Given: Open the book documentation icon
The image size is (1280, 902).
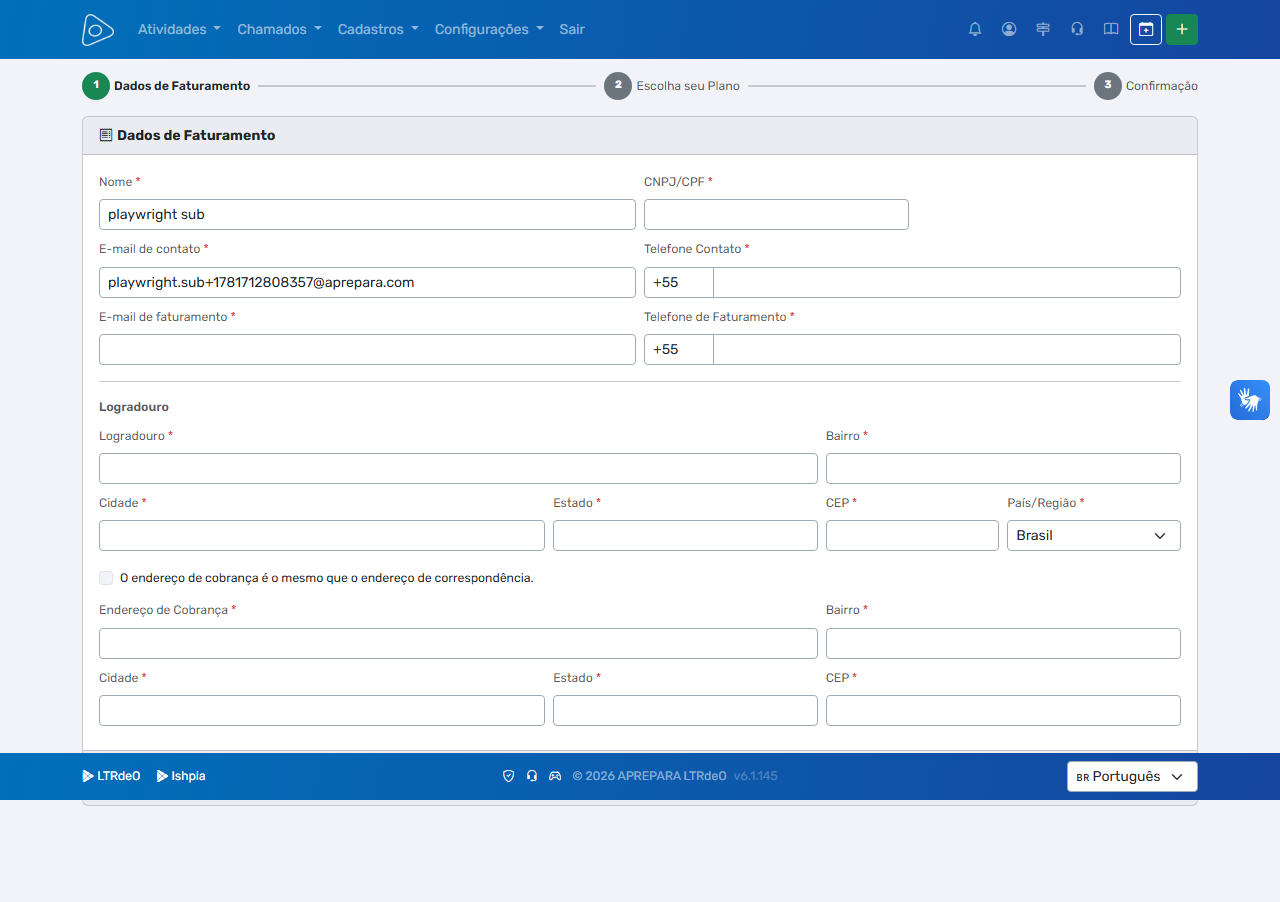Looking at the screenshot, I should pos(1111,29).
